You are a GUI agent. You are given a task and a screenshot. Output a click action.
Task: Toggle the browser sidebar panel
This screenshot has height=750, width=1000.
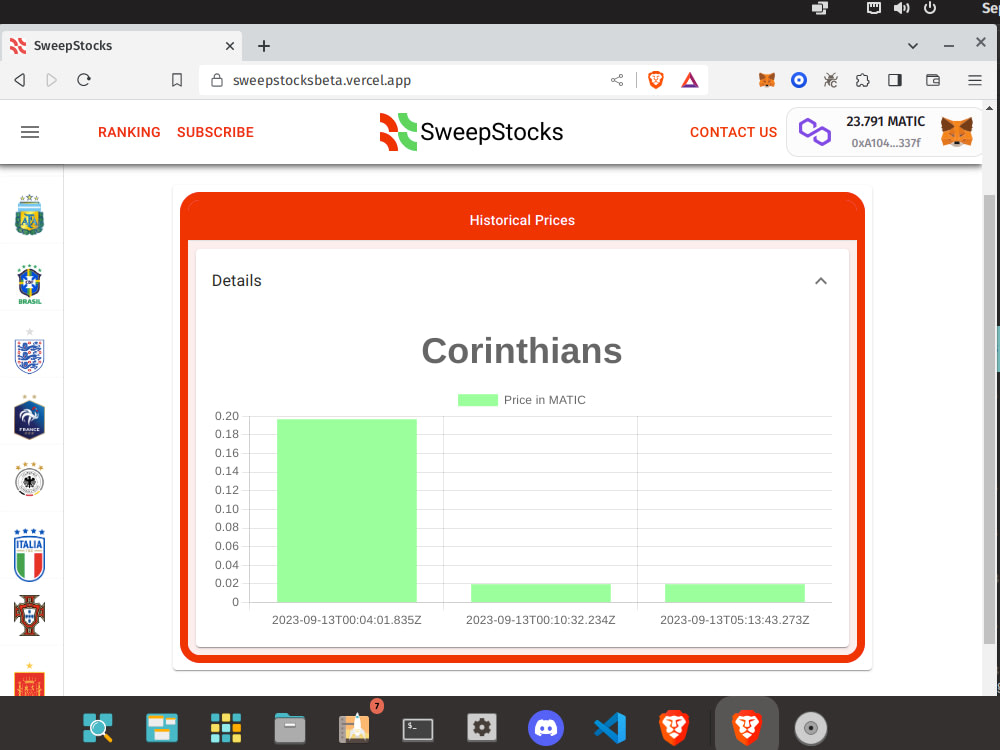point(895,80)
